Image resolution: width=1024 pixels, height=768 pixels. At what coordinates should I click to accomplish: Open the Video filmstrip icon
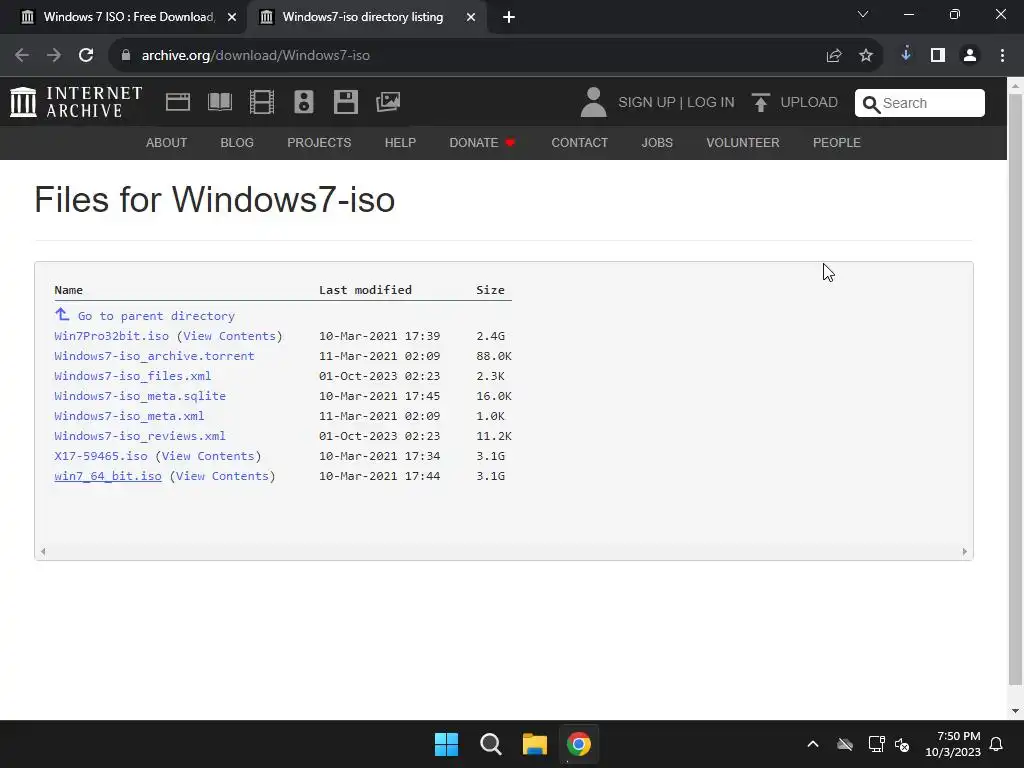[x=262, y=102]
